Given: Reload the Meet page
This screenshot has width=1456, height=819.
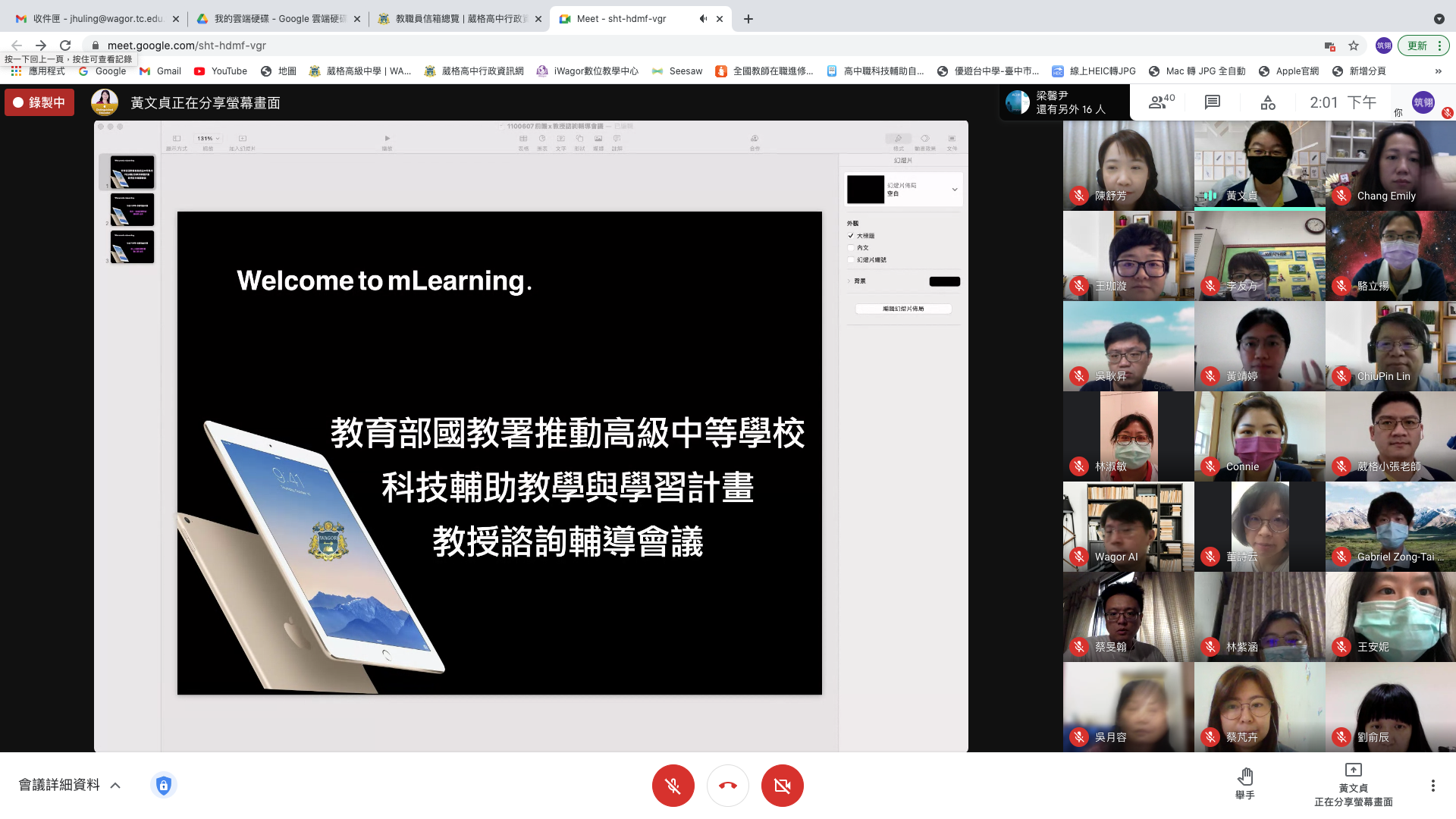Looking at the screenshot, I should 65,45.
